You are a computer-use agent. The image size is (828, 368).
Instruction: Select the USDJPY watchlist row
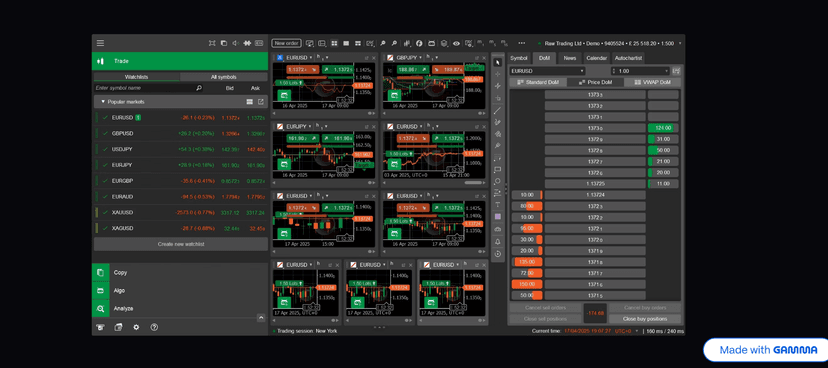181,149
